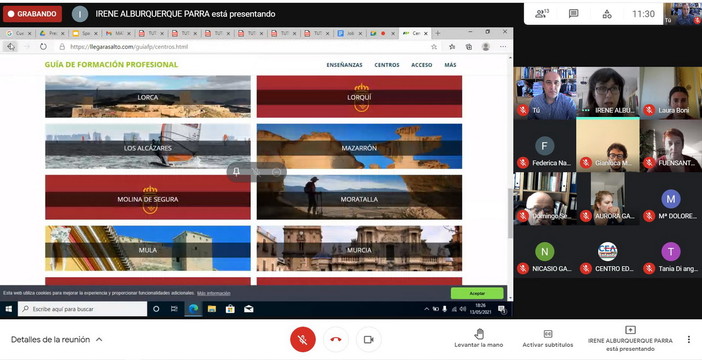Open the Windows Start menu
Screen dimensions: 702x360
[8, 309]
